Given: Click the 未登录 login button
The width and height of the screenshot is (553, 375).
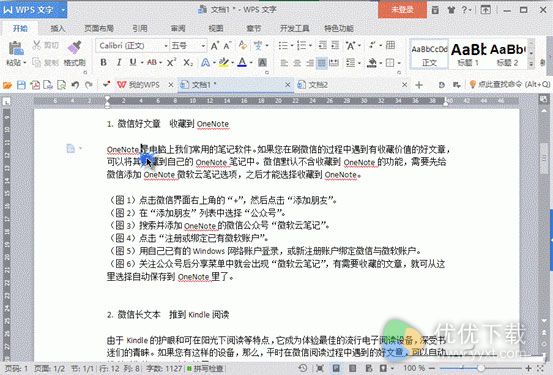Looking at the screenshot, I should [x=402, y=10].
